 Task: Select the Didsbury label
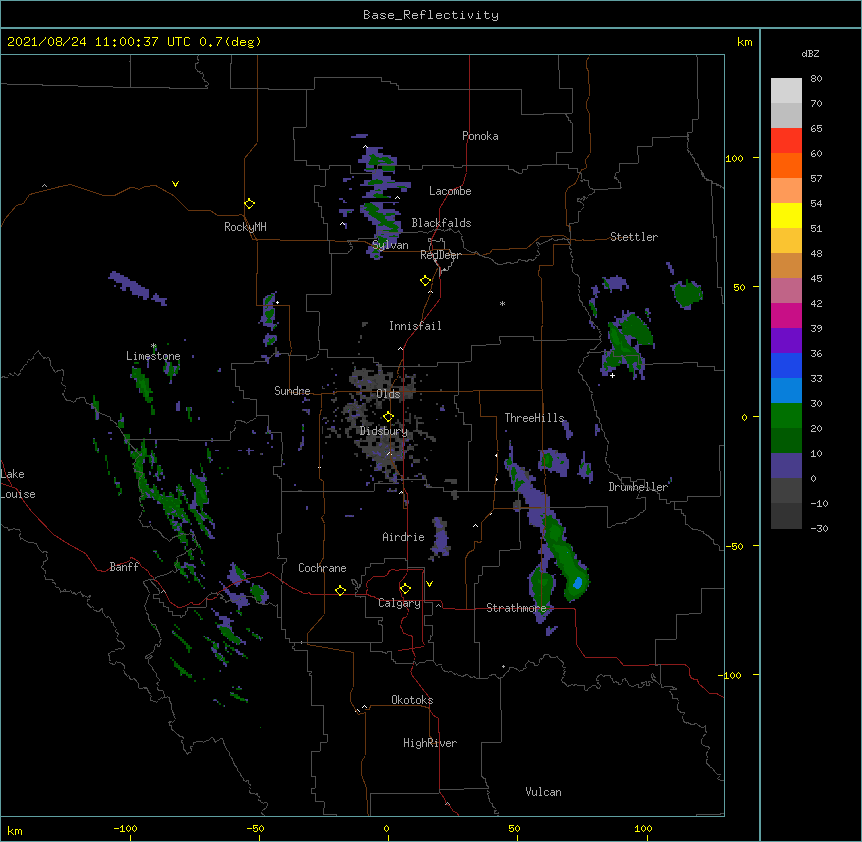(x=384, y=431)
